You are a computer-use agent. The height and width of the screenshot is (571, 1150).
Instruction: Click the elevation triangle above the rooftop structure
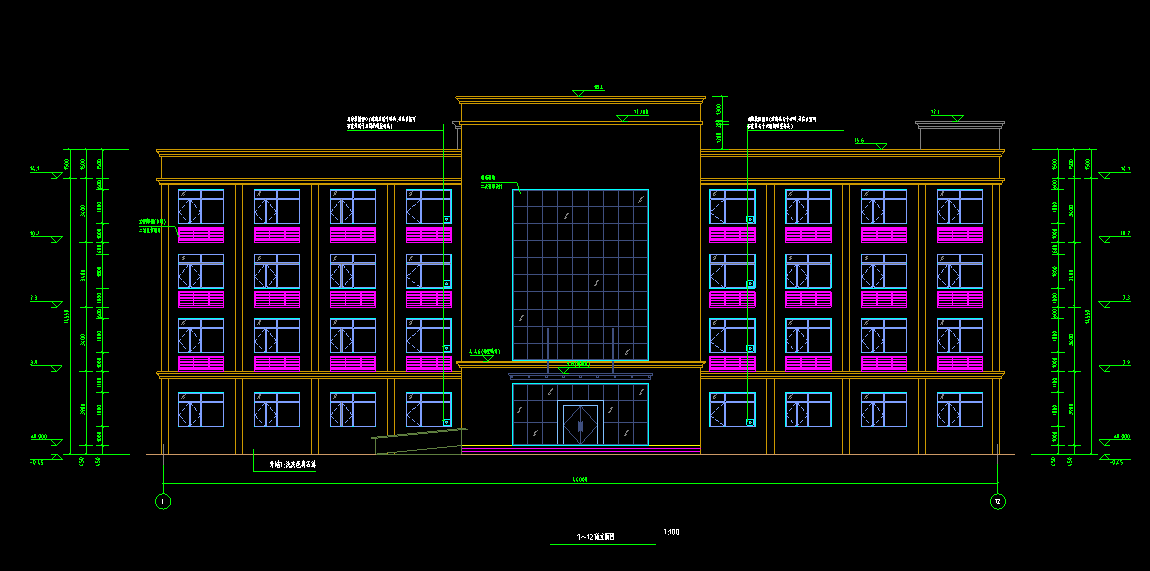957,117
